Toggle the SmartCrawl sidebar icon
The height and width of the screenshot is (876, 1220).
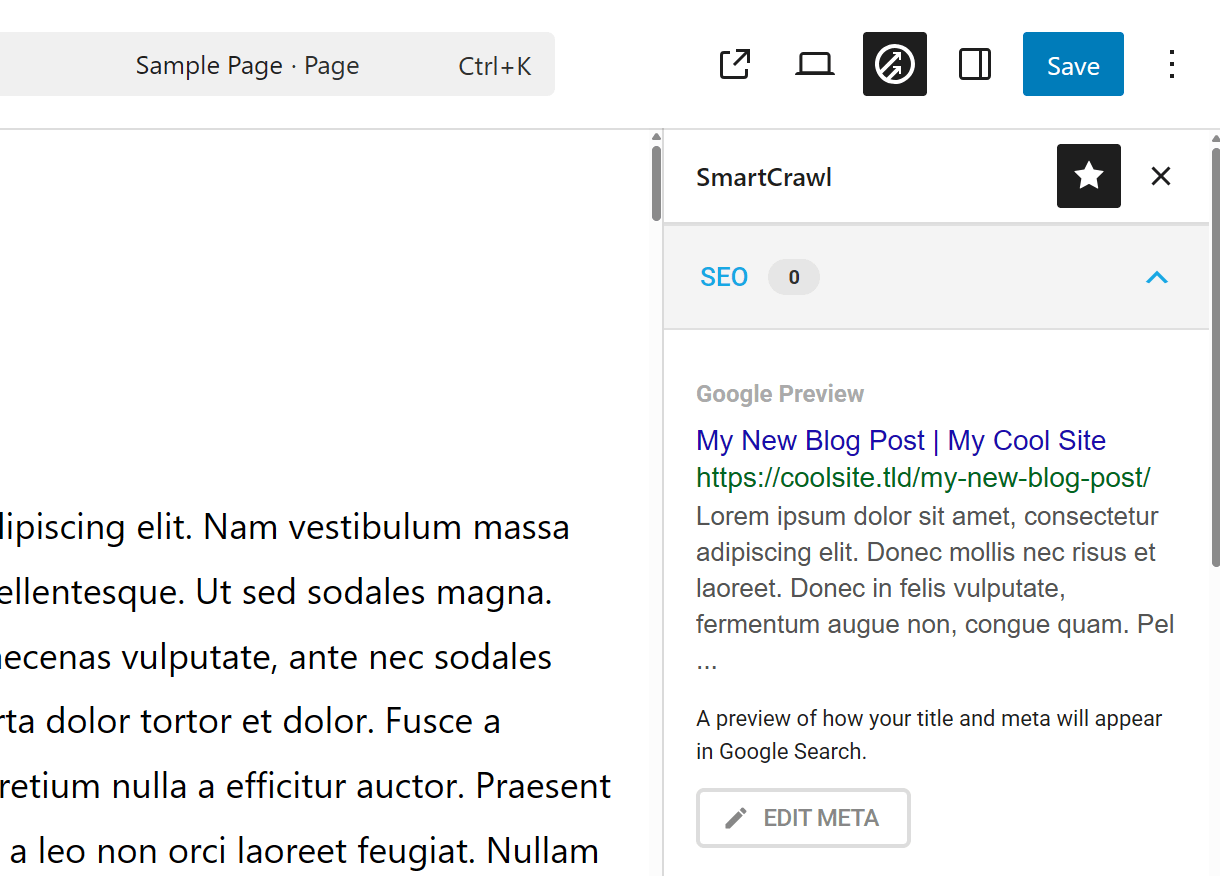[x=895, y=64]
